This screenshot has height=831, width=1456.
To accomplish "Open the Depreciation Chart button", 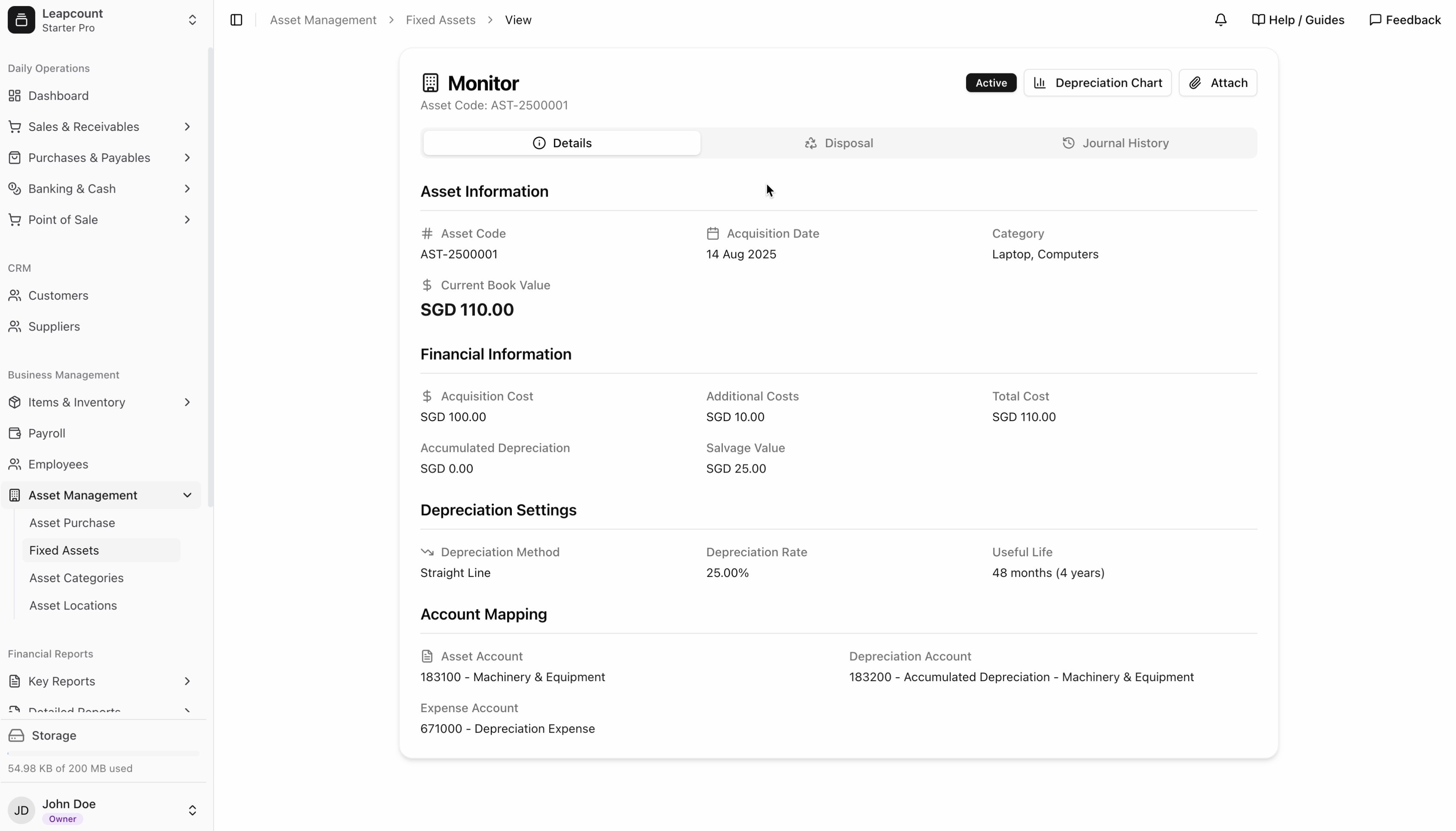I will point(1097,83).
